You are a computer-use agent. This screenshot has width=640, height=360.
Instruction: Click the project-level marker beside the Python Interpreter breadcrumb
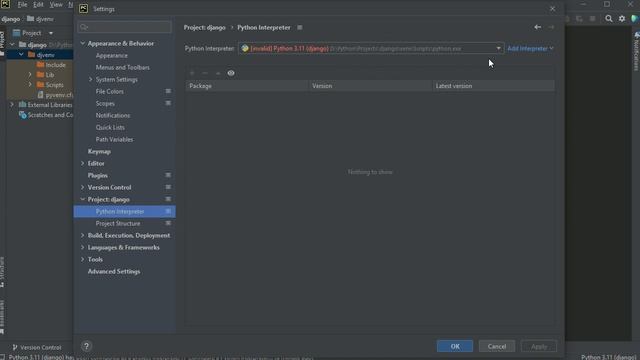pos(300,27)
